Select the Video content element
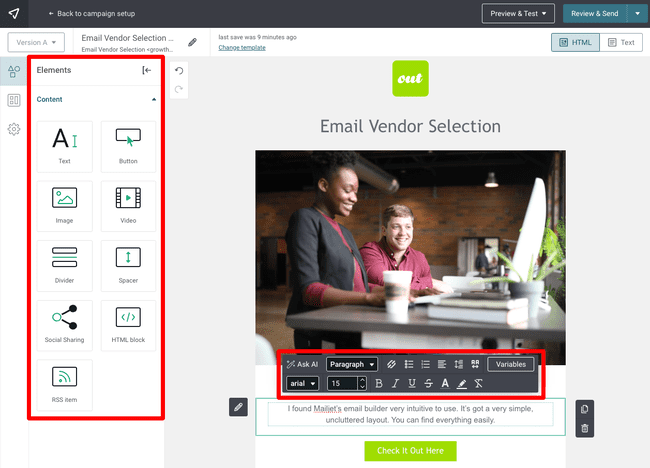 tap(128, 205)
